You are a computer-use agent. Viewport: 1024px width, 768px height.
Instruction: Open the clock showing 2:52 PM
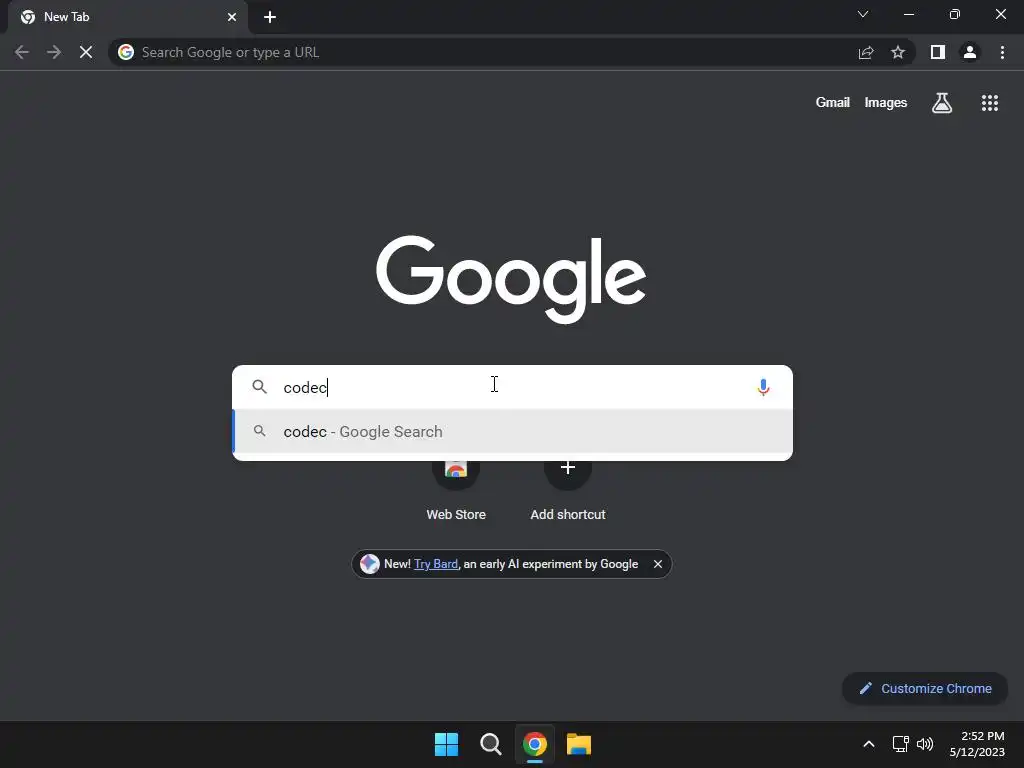[x=977, y=744]
